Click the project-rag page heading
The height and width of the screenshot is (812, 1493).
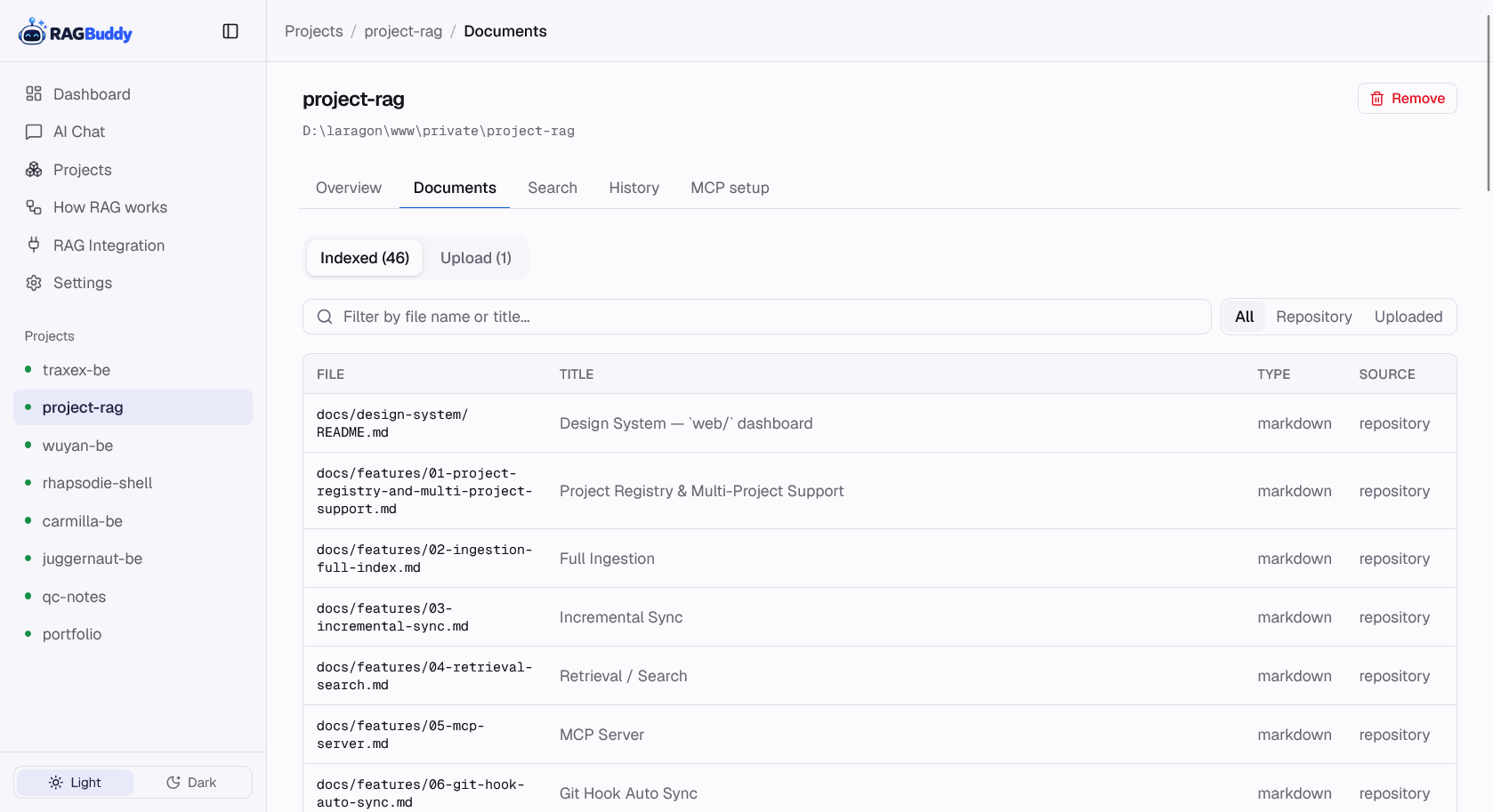[x=353, y=99]
